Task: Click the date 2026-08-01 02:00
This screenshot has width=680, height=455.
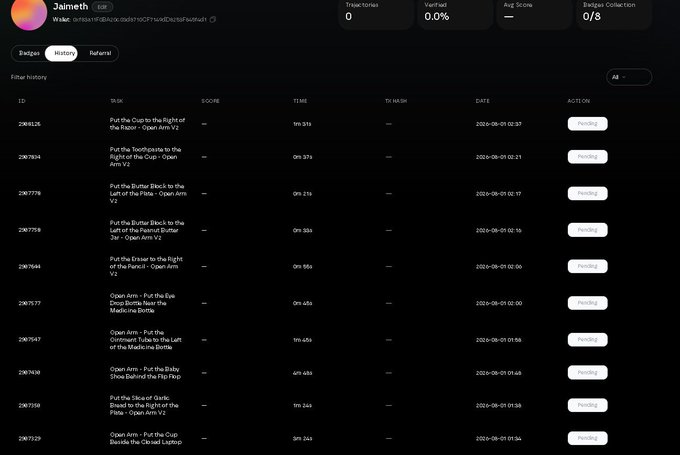Action: point(498,303)
